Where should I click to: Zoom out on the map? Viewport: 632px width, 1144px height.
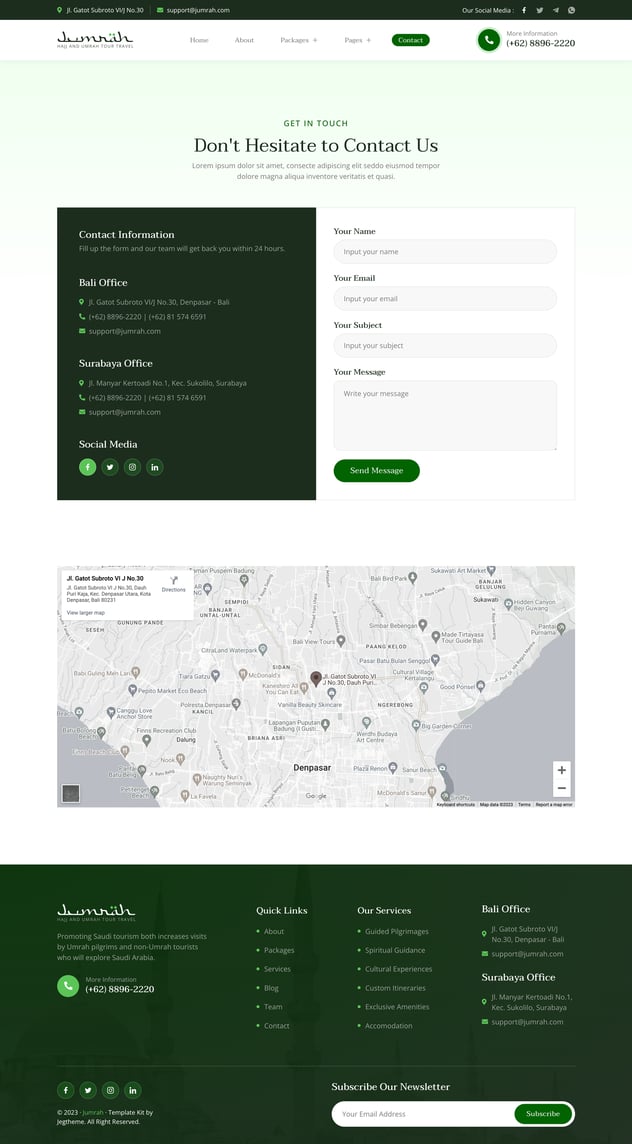pyautogui.click(x=562, y=788)
